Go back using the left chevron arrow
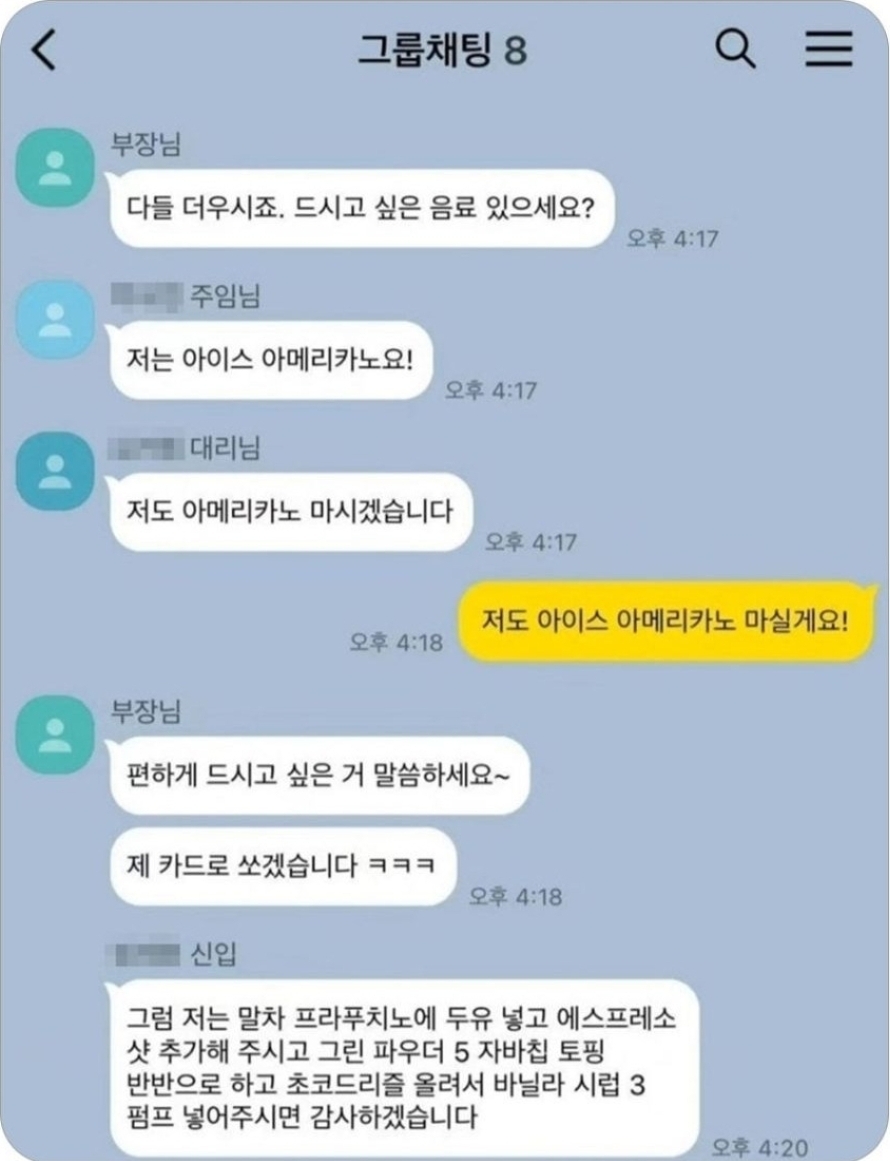 (x=44, y=50)
